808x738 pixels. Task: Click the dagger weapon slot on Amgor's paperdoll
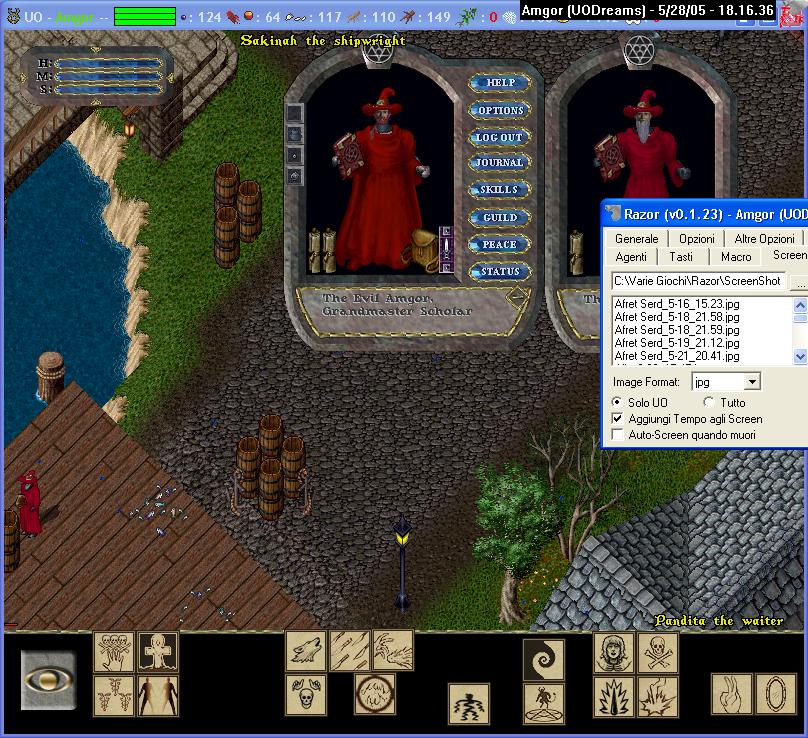446,249
